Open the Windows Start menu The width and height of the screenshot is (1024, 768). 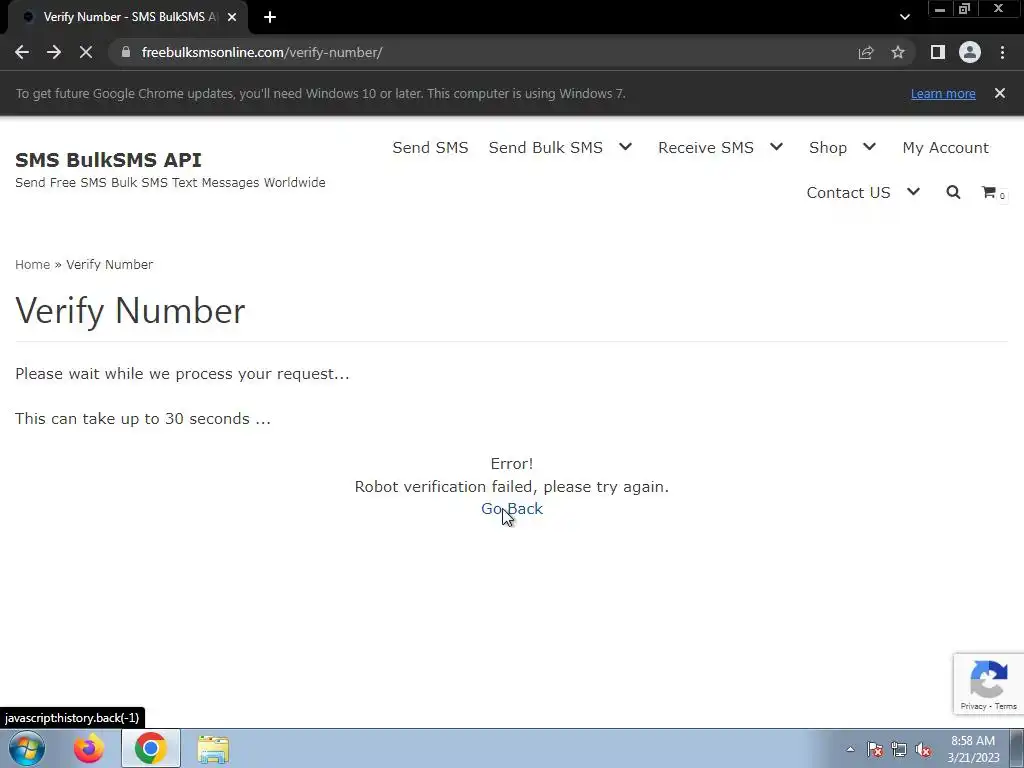[27, 748]
